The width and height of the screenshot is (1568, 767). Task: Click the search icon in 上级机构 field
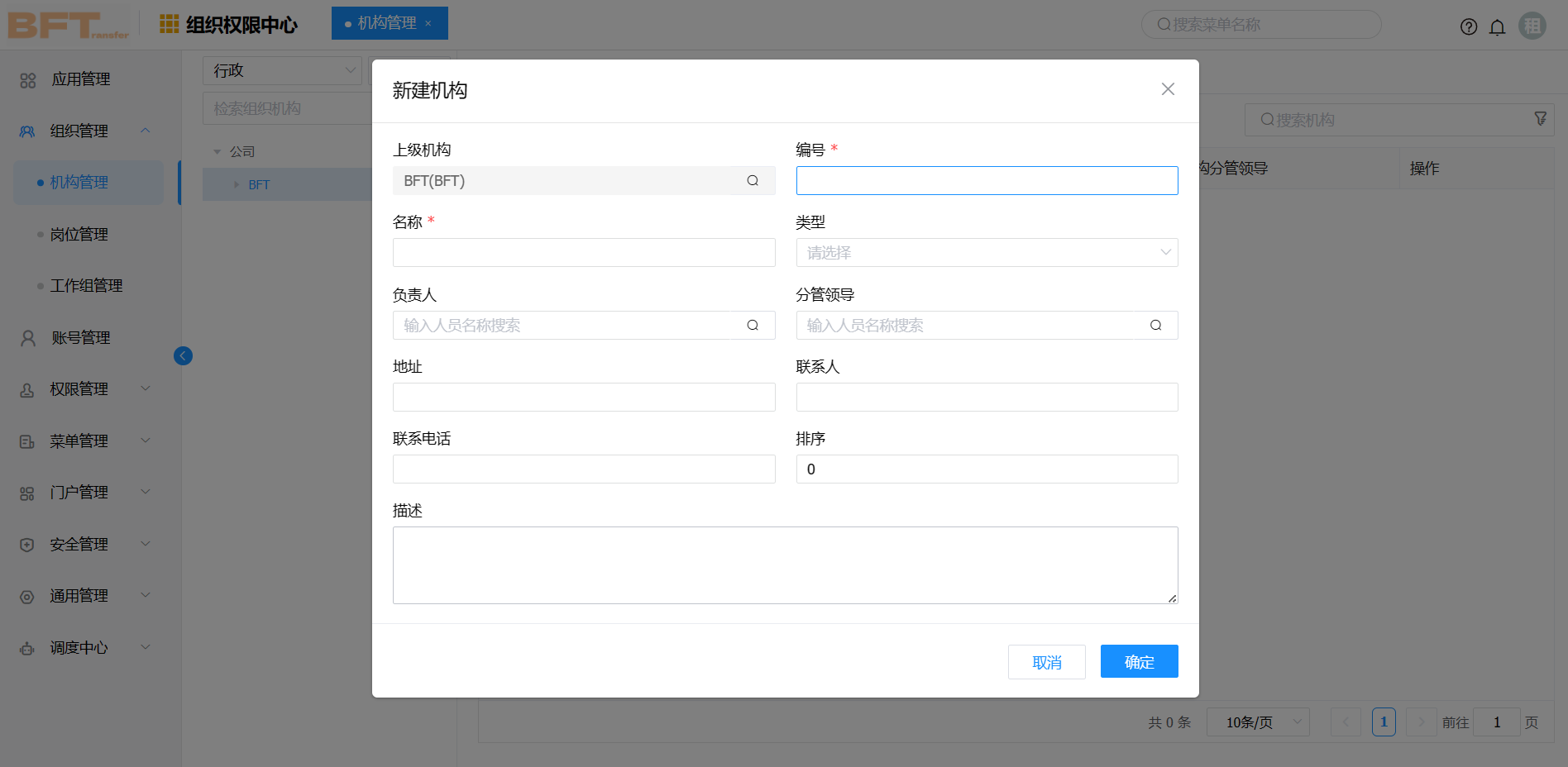click(753, 181)
